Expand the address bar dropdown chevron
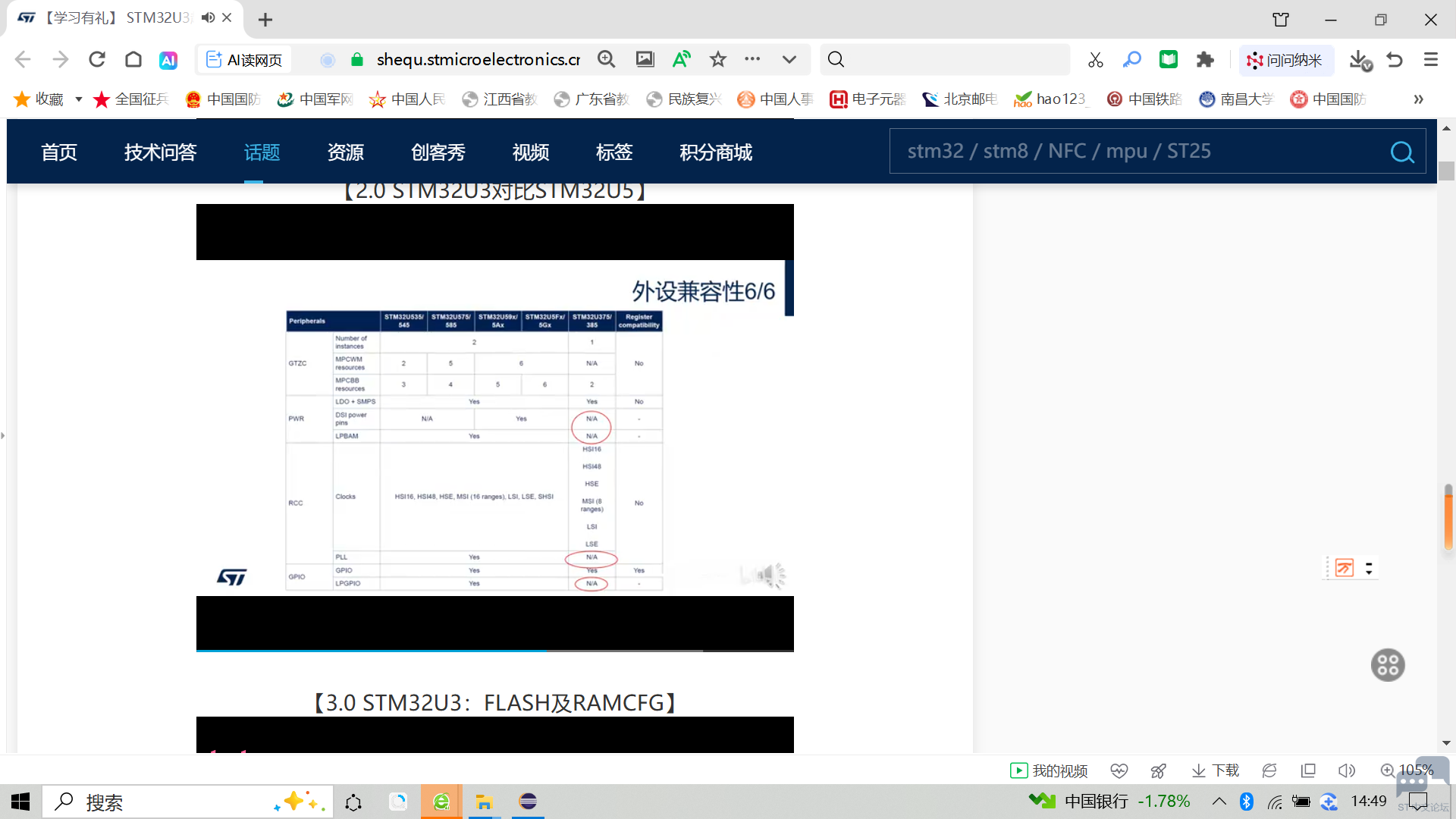Screen dimensions: 1456x819 (789, 59)
